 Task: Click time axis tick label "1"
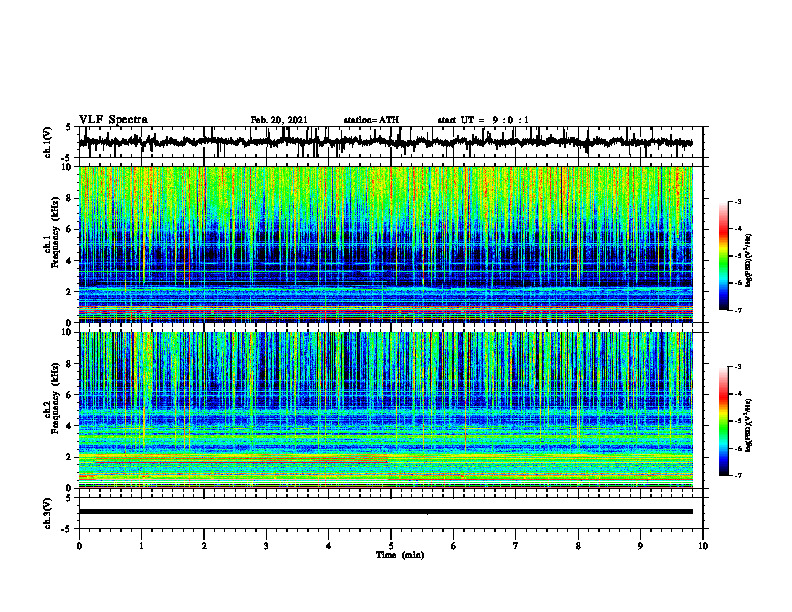141,546
